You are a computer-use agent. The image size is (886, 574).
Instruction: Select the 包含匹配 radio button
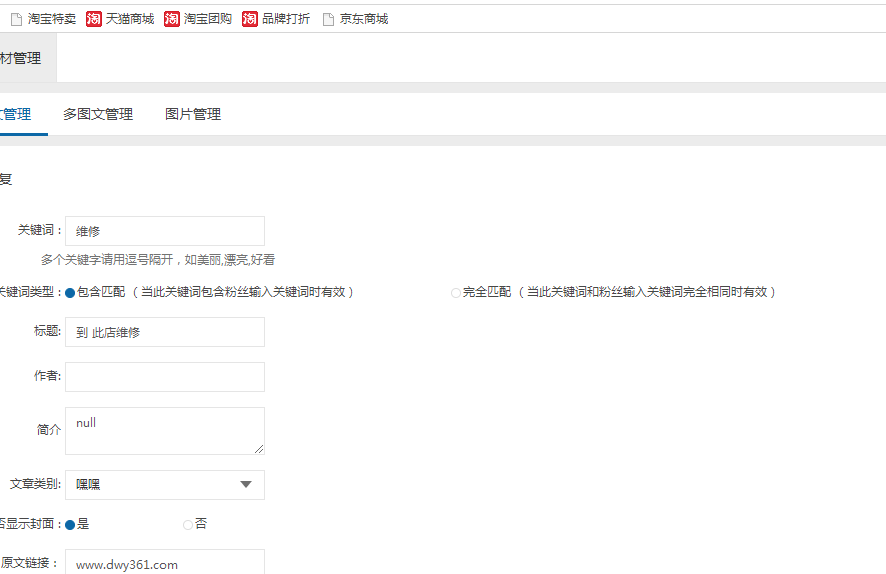[70, 293]
